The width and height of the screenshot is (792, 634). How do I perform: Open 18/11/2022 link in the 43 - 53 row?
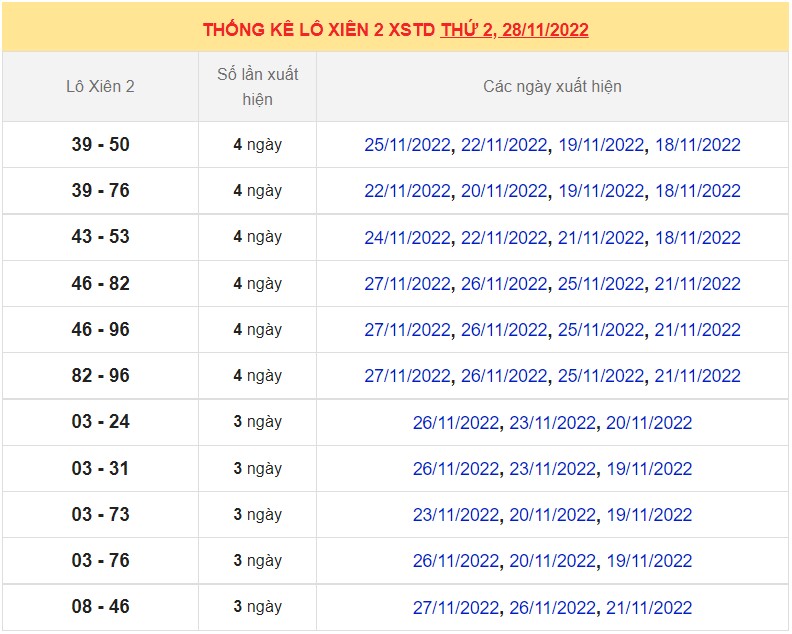[698, 238]
